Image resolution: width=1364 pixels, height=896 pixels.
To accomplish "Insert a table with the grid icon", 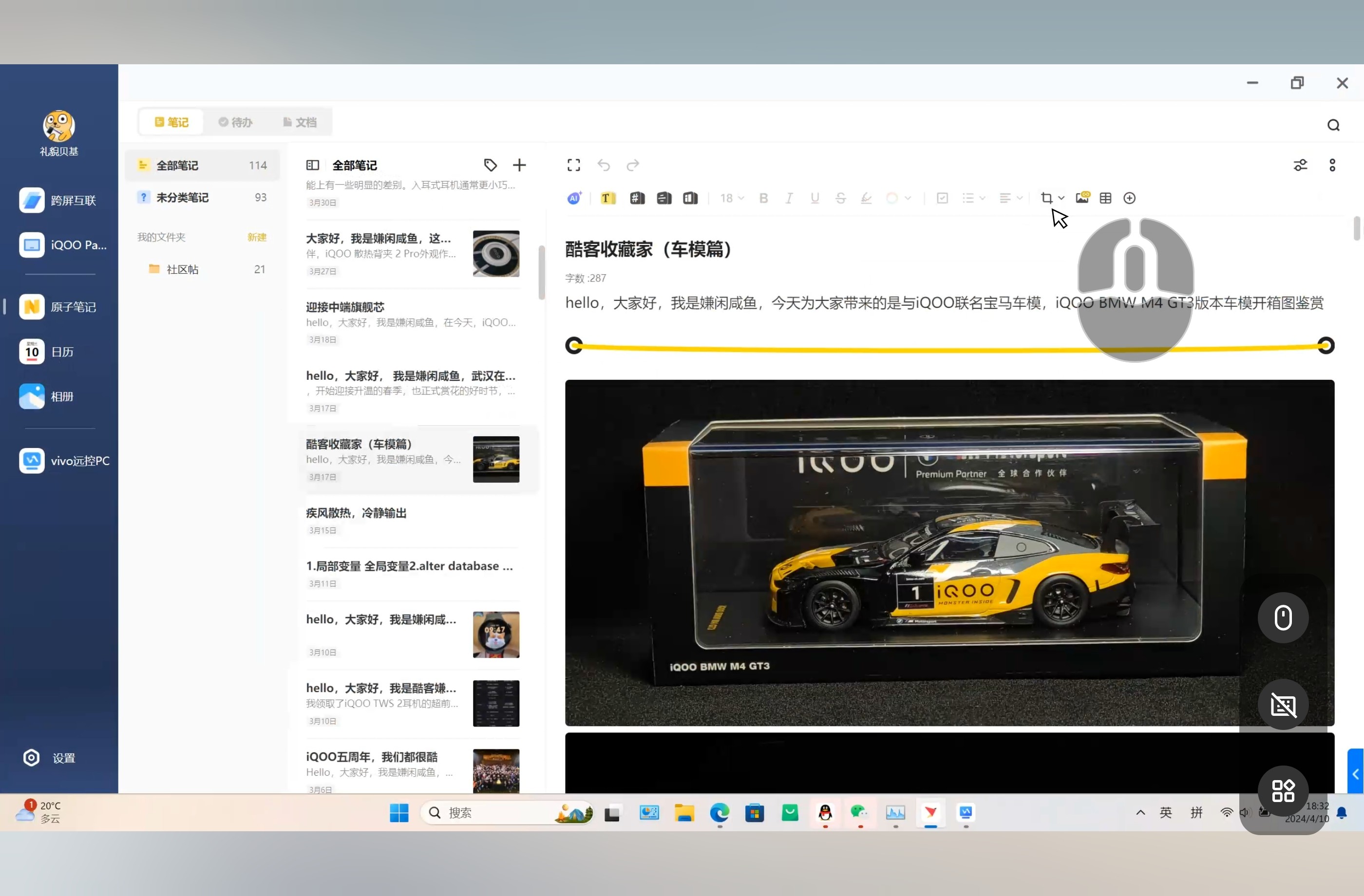I will click(x=1105, y=198).
